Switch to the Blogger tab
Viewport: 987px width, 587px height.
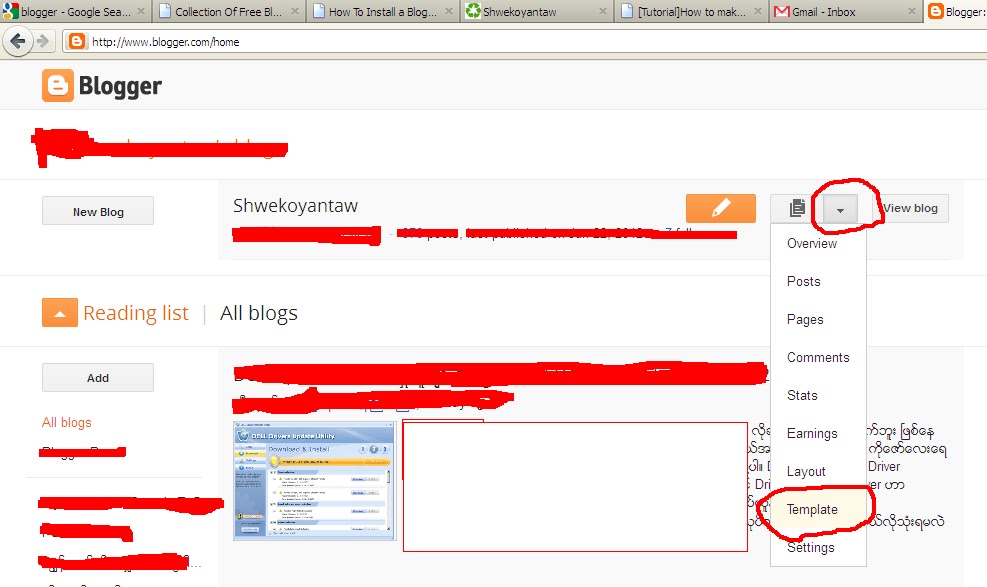(x=956, y=11)
